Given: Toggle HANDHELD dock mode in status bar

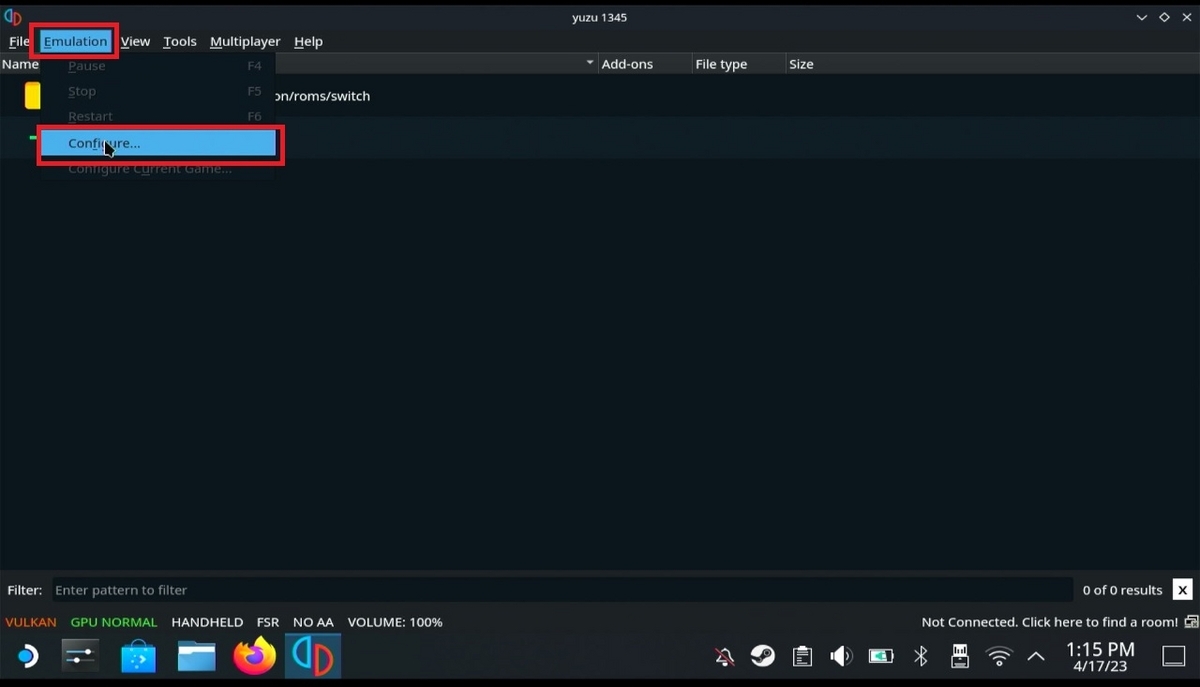Looking at the screenshot, I should point(207,622).
